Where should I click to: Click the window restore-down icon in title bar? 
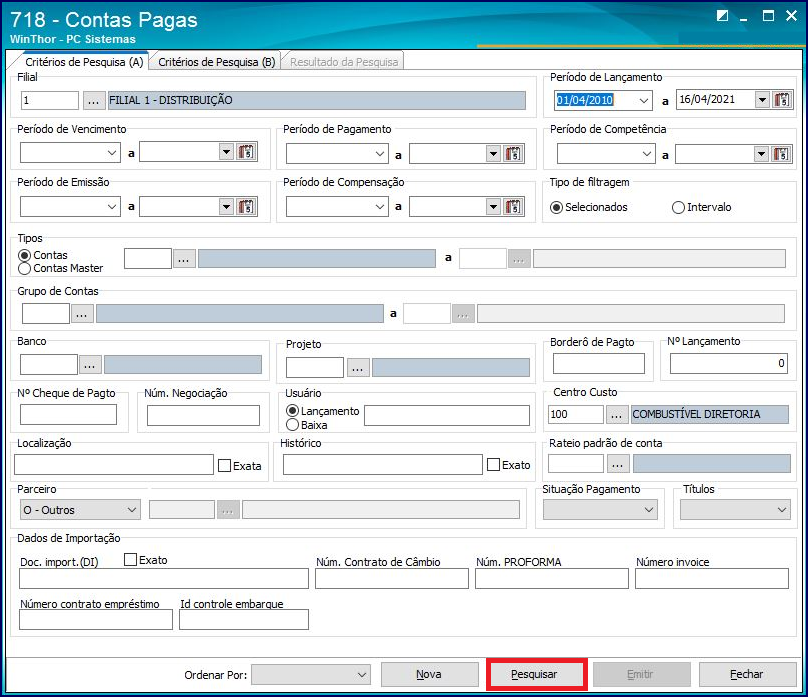coord(722,16)
